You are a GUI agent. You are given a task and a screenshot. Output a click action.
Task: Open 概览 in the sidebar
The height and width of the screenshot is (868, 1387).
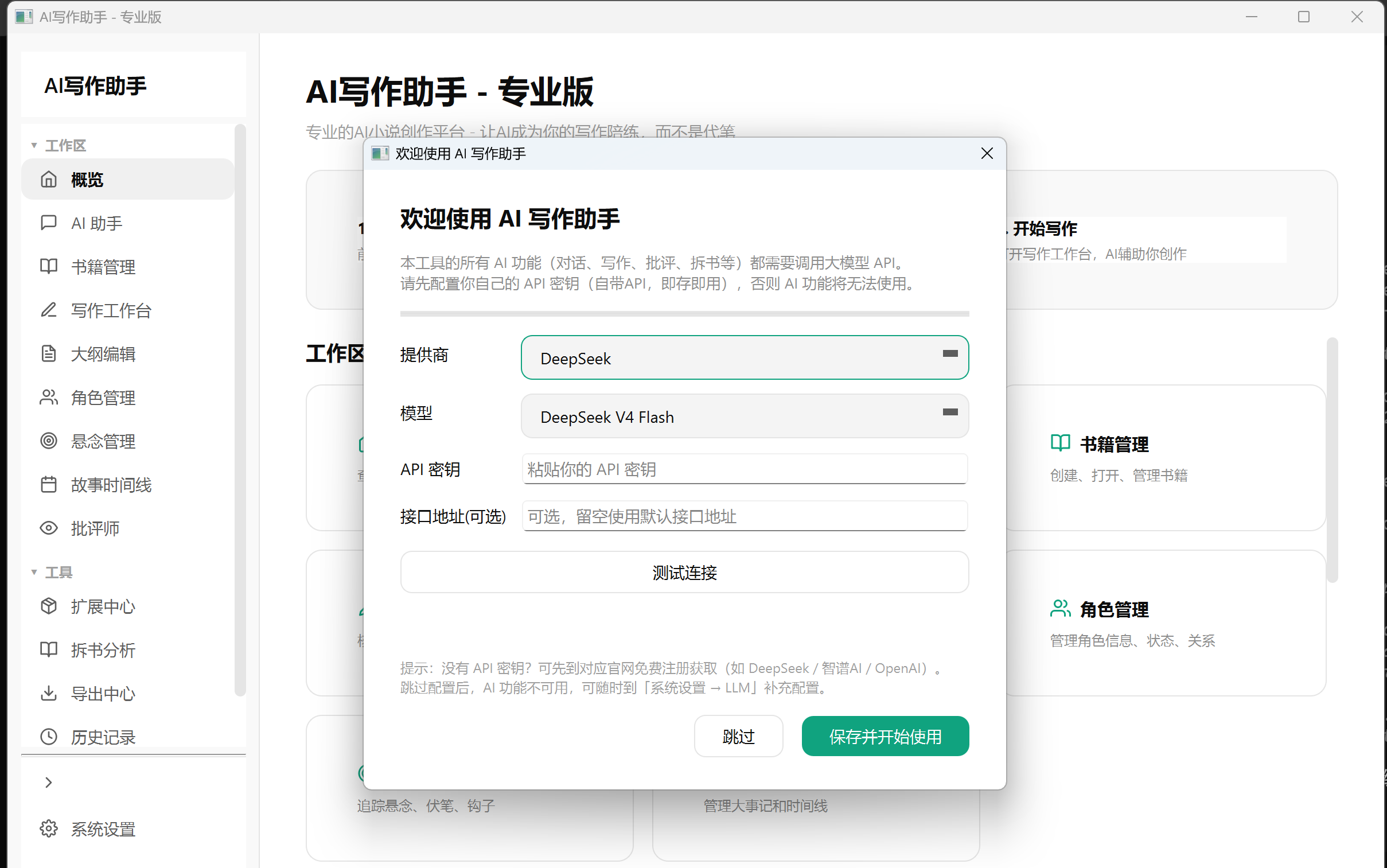tap(127, 180)
